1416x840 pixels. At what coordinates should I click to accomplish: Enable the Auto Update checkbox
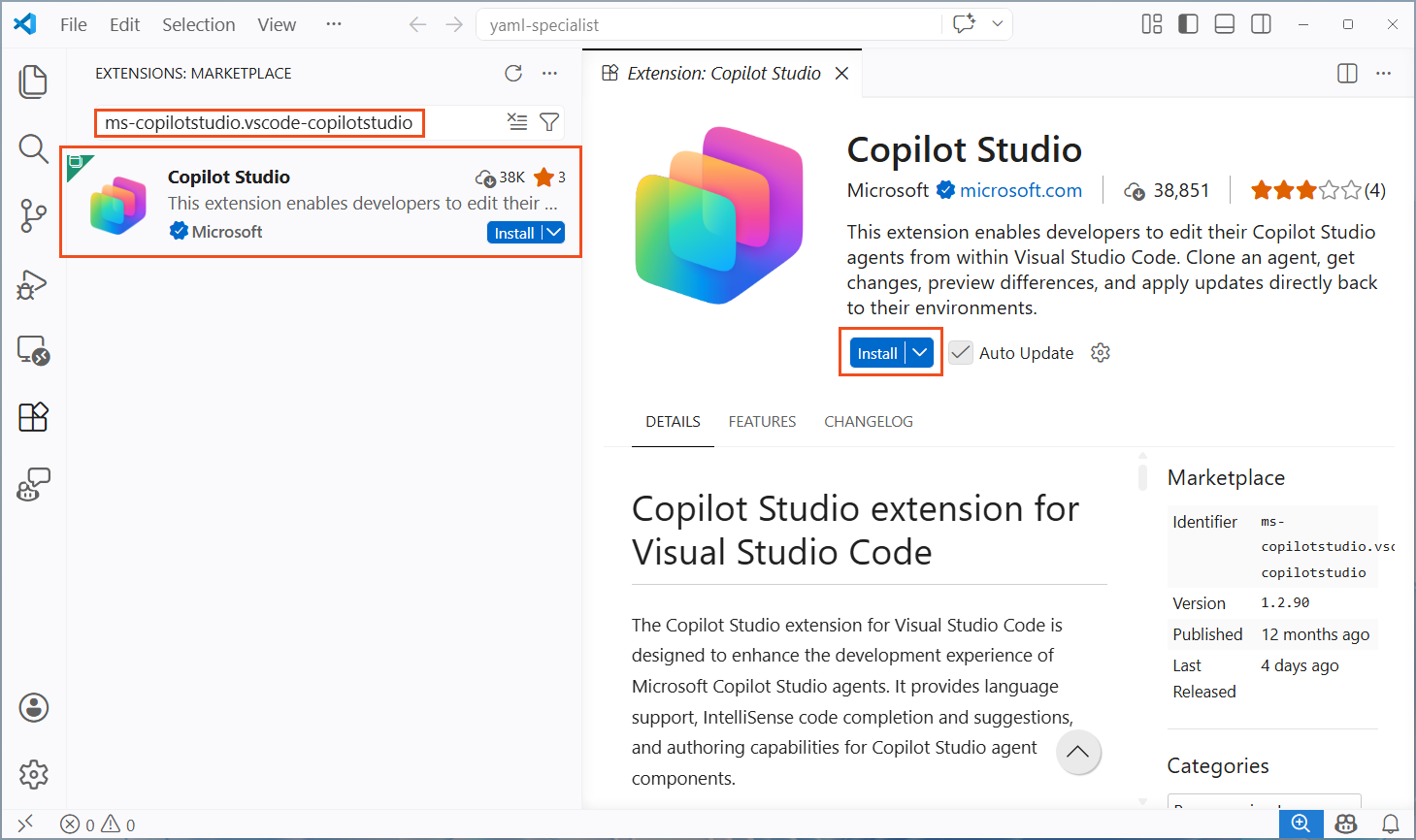point(960,352)
